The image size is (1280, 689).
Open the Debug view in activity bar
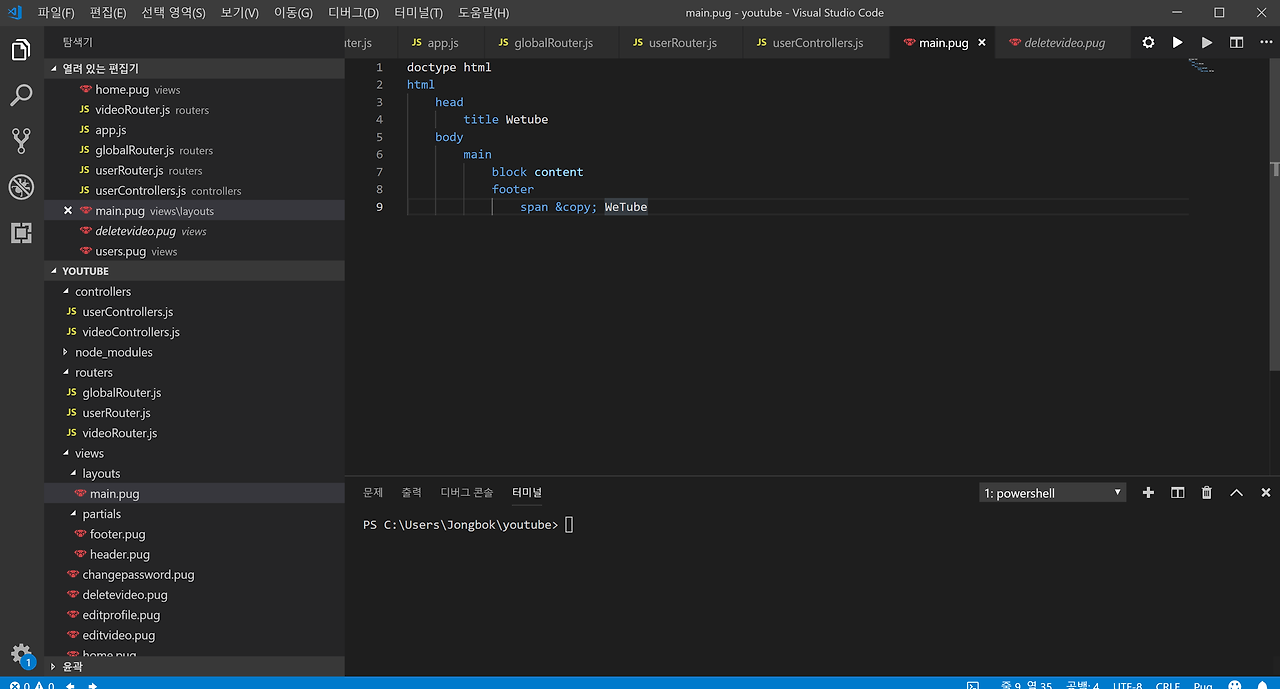click(x=21, y=187)
